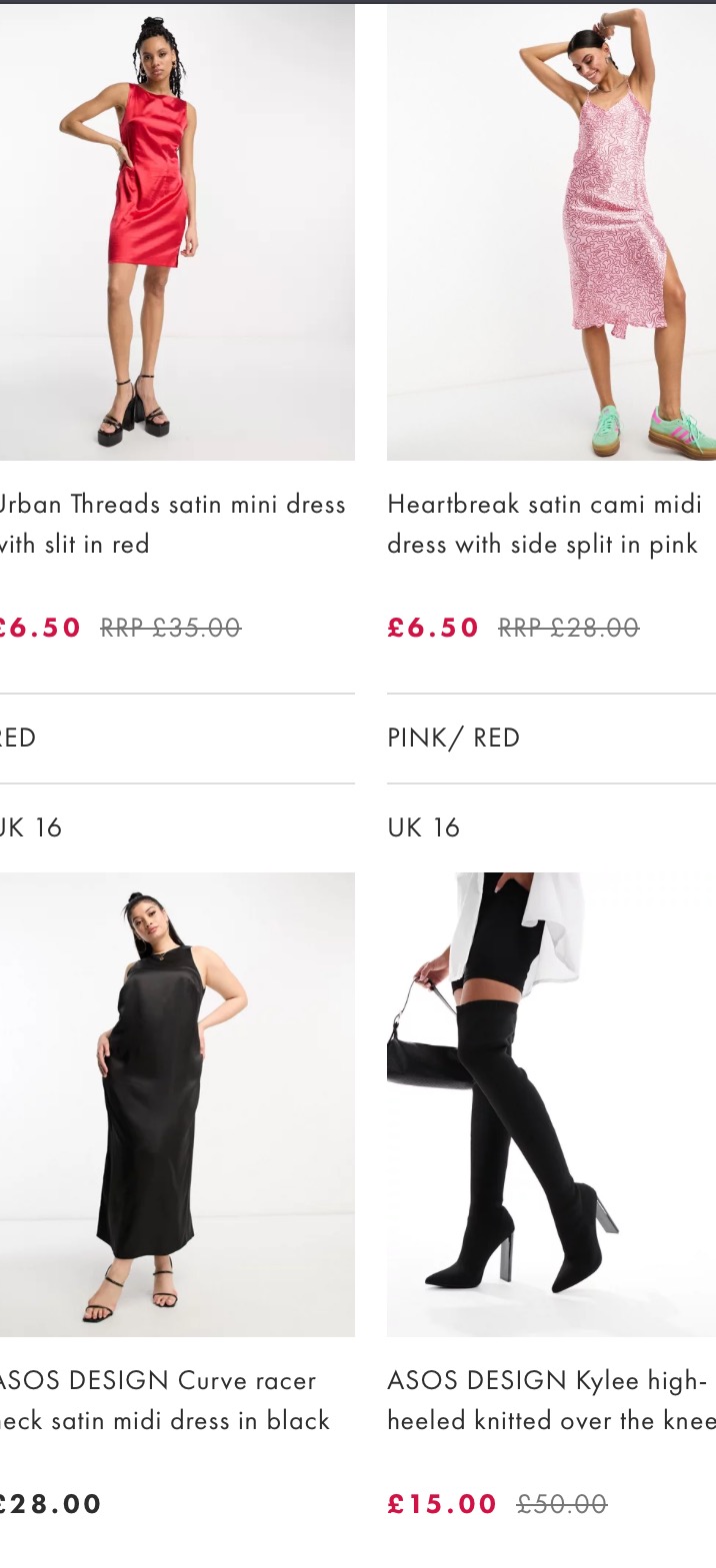This screenshot has height=1568, width=716.
Task: Click ASOS DESIGN Curve racer neck dress title
Action: click(x=164, y=1399)
